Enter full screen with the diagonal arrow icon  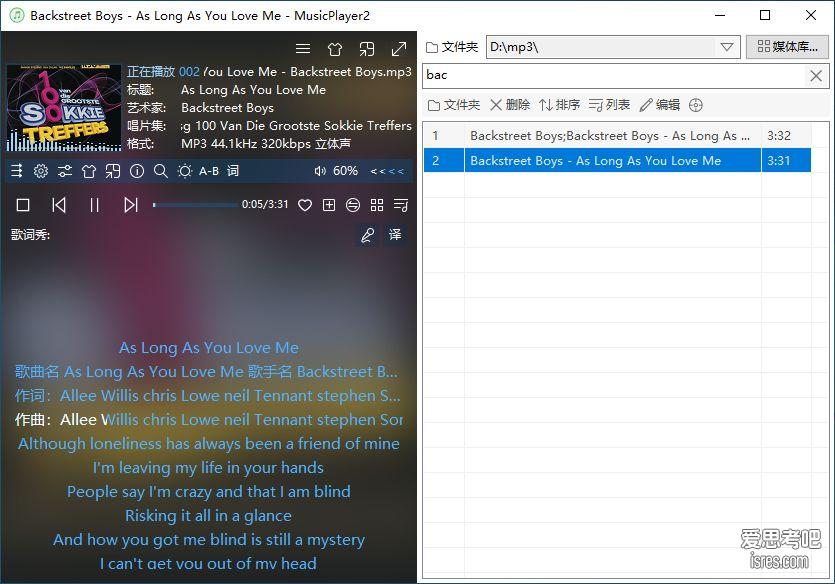tap(399, 49)
